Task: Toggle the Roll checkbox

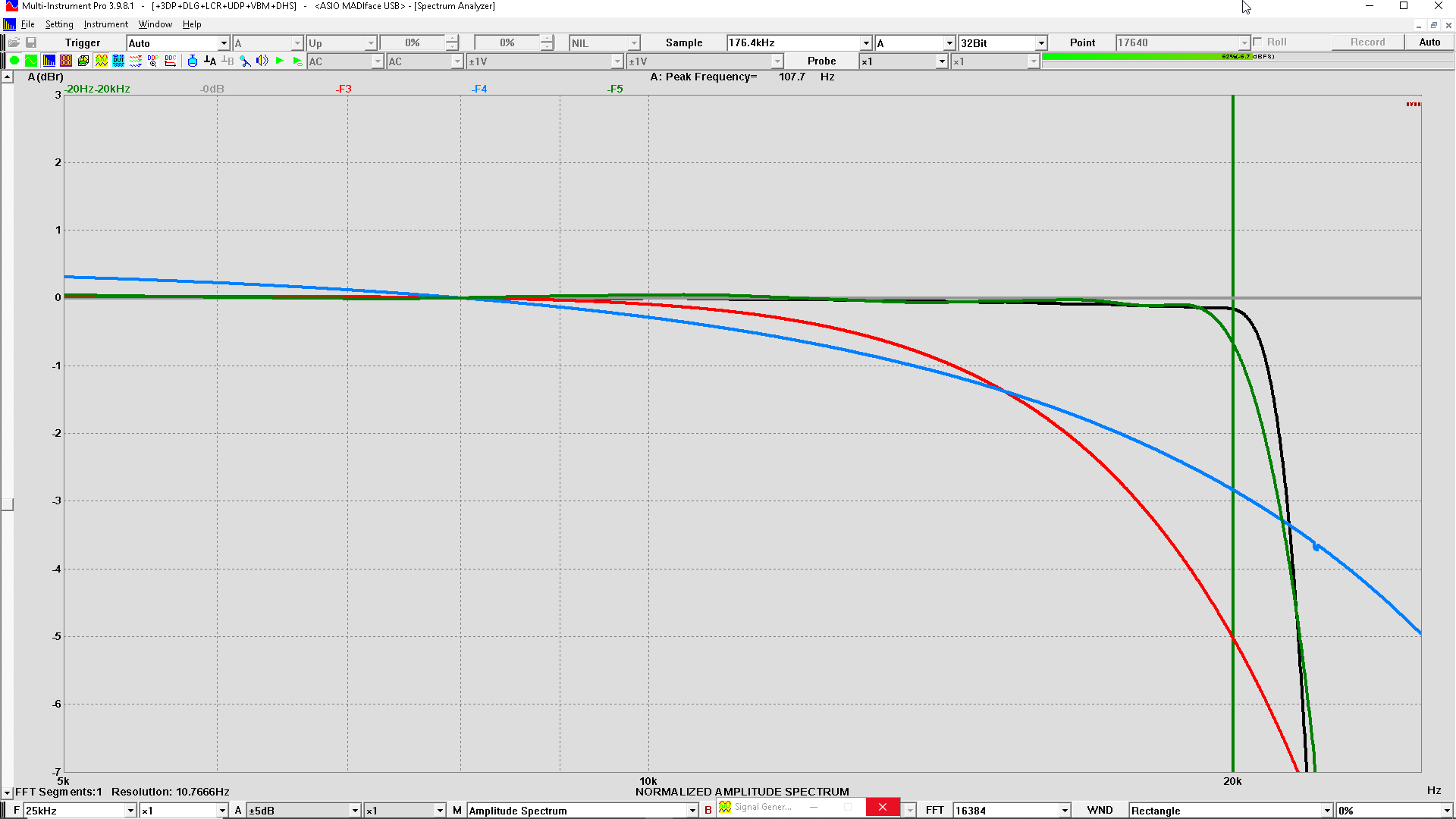Action: pos(1258,42)
